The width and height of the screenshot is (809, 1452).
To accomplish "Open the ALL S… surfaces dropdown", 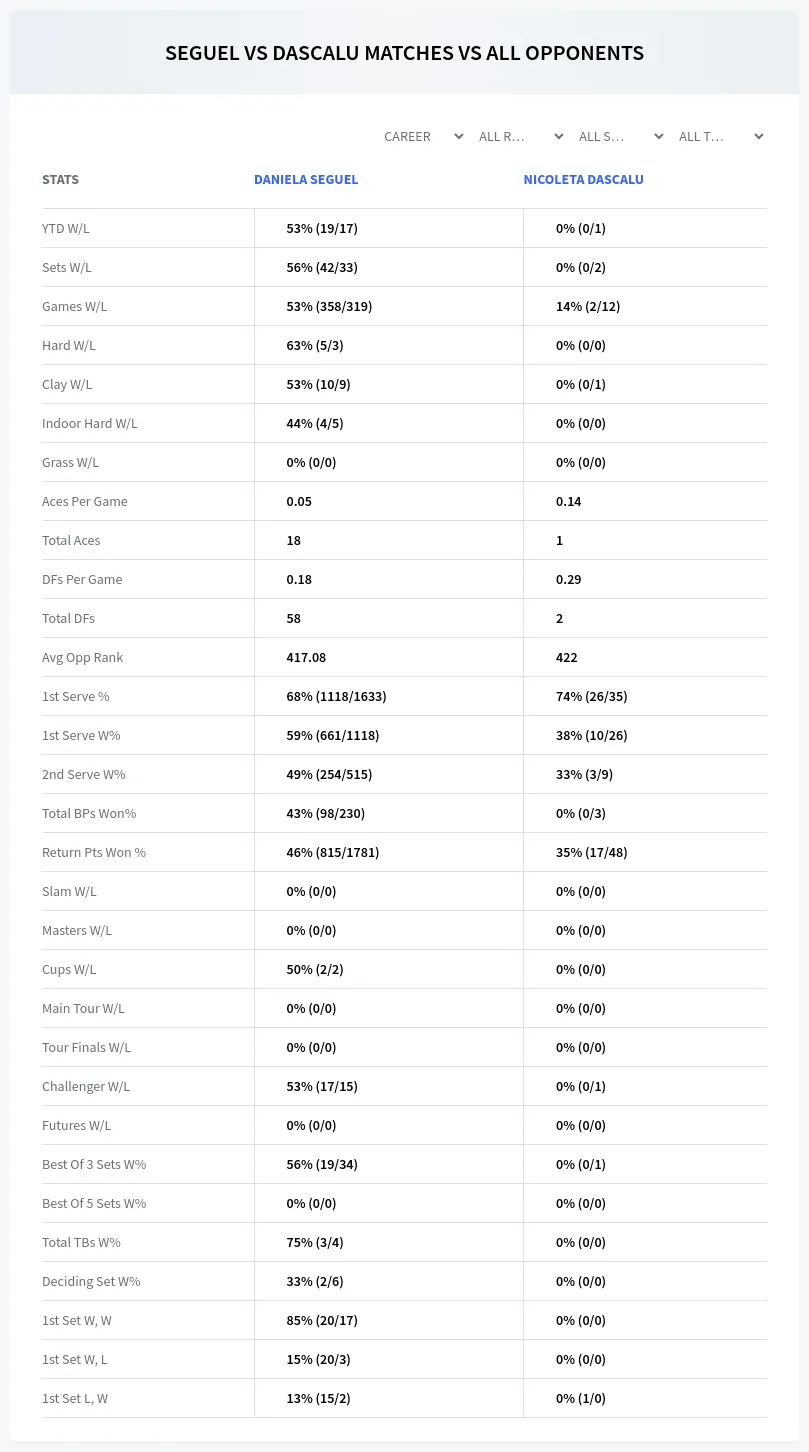I will tap(621, 136).
